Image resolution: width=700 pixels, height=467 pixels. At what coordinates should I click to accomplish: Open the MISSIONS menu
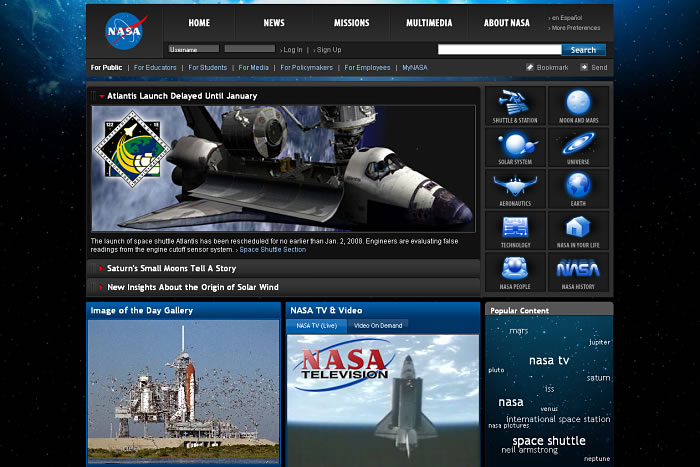[351, 23]
